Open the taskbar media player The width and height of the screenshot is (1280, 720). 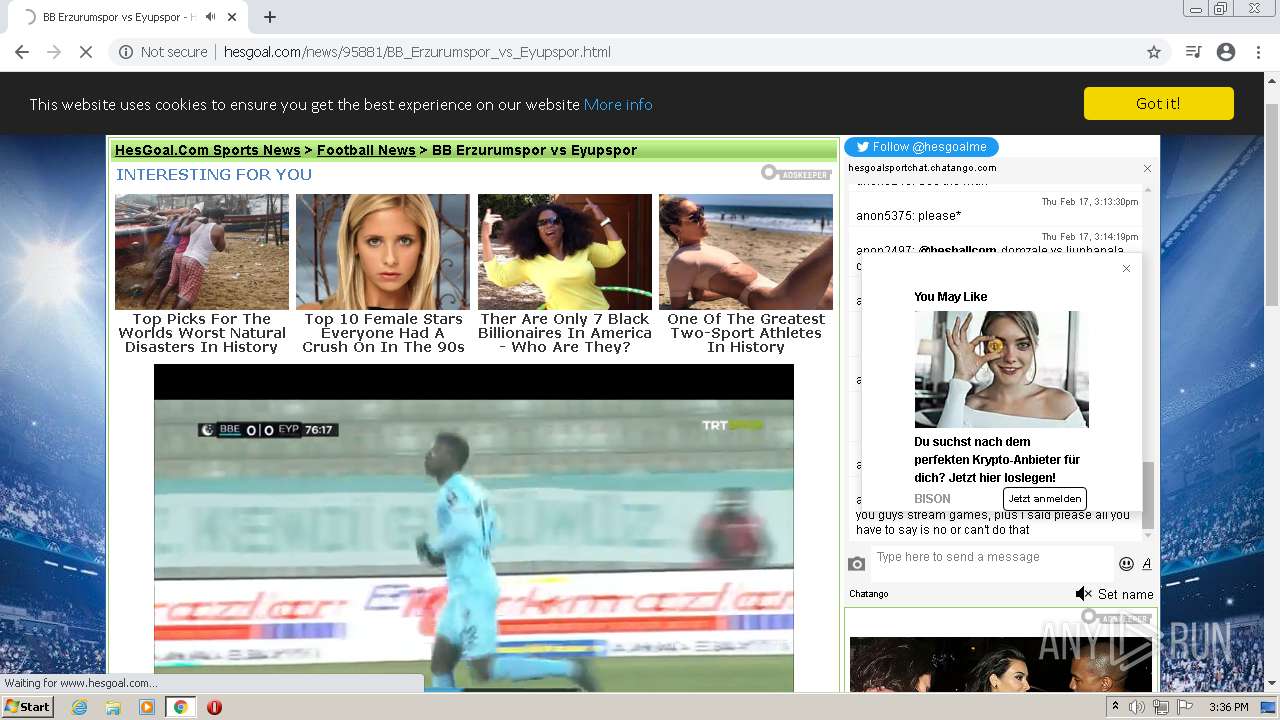pos(147,707)
